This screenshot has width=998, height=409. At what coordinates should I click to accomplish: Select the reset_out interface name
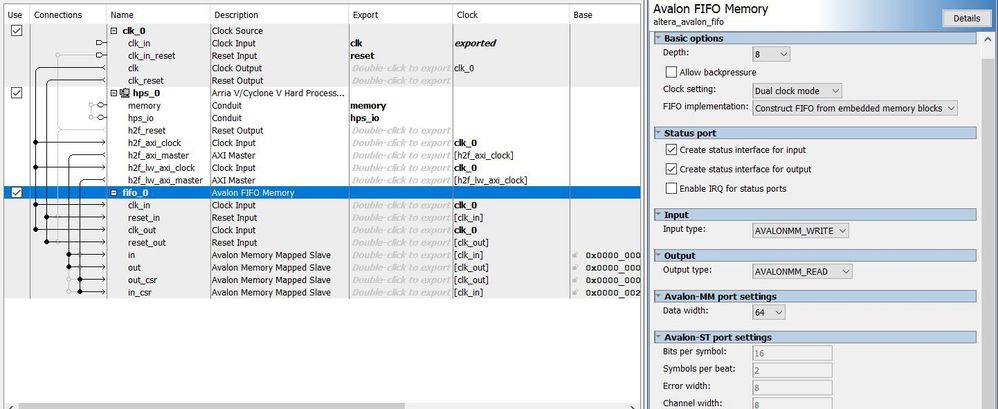point(146,242)
